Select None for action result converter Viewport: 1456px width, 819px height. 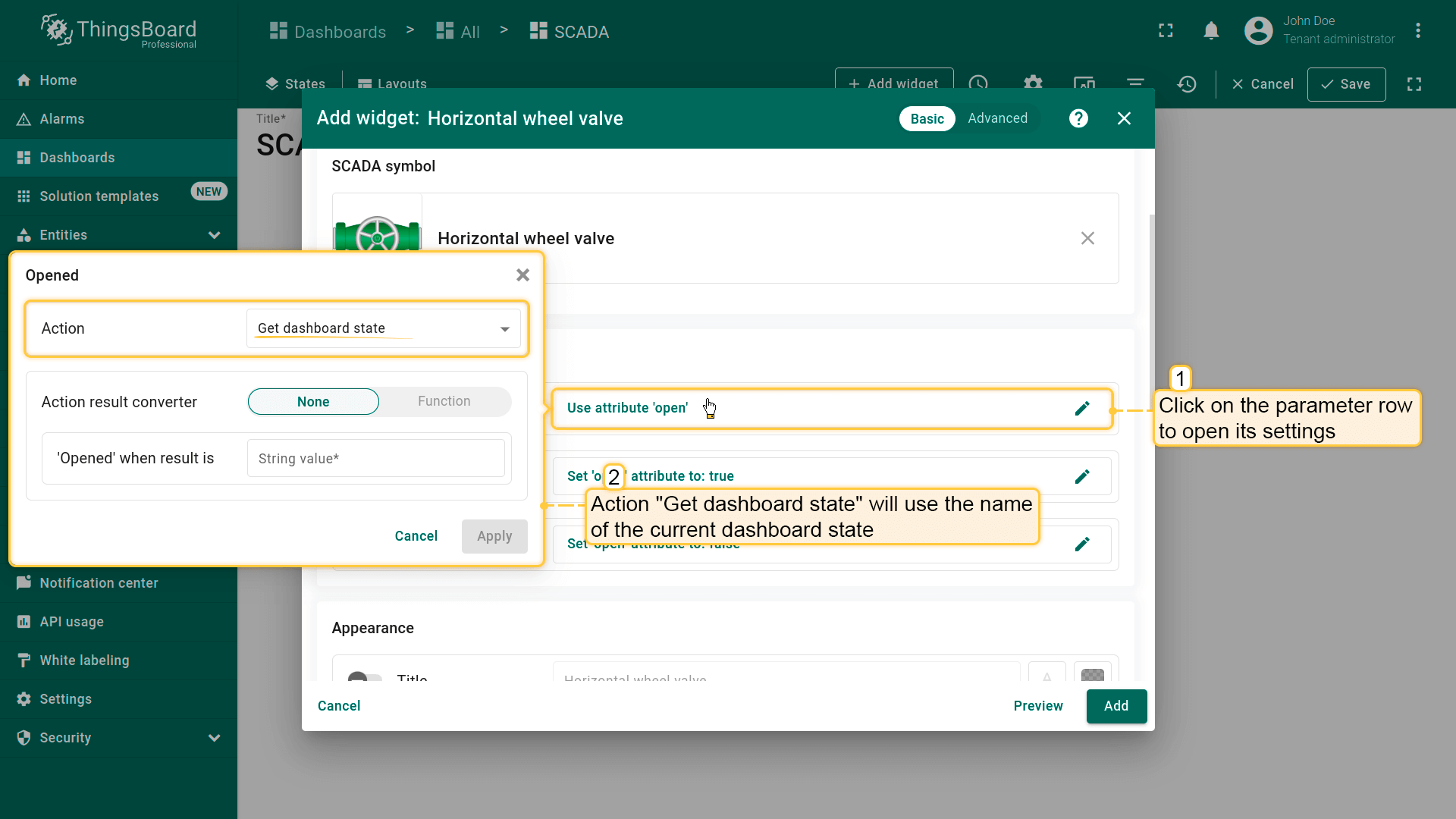point(313,402)
